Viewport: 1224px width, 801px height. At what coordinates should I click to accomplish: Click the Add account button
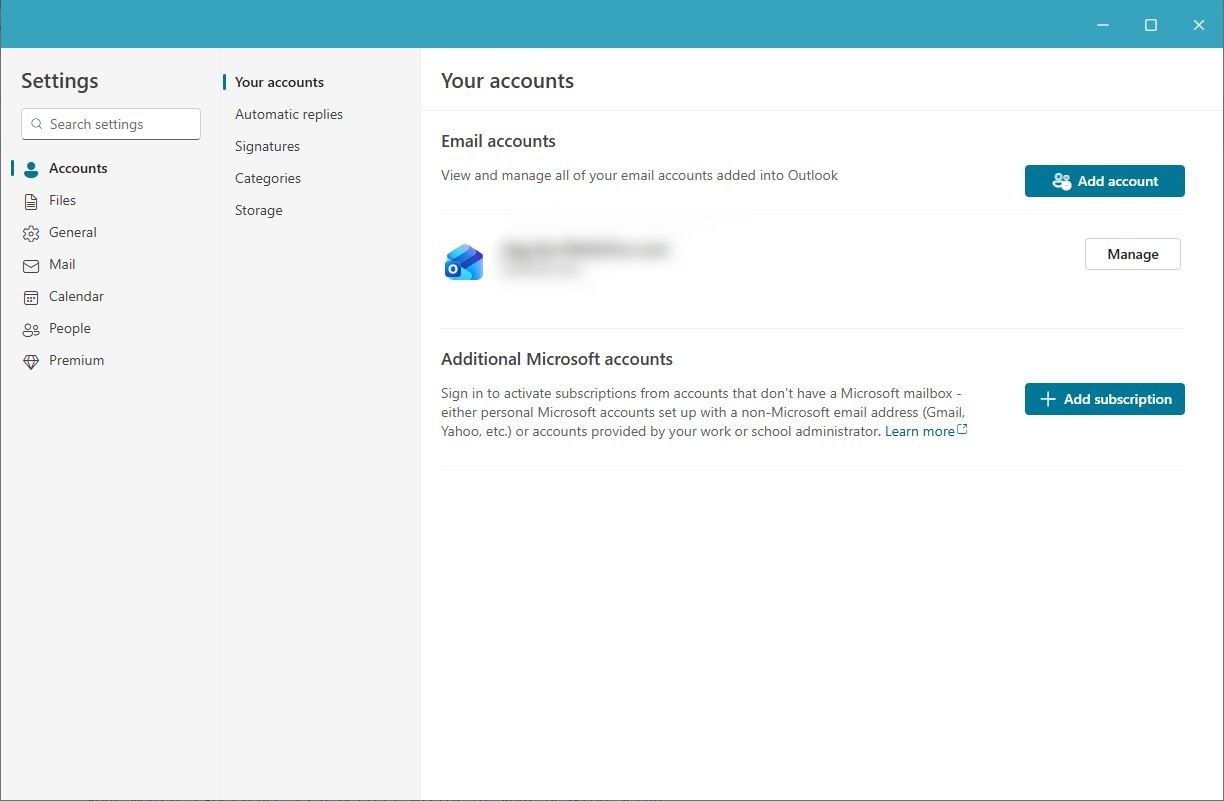1105,181
